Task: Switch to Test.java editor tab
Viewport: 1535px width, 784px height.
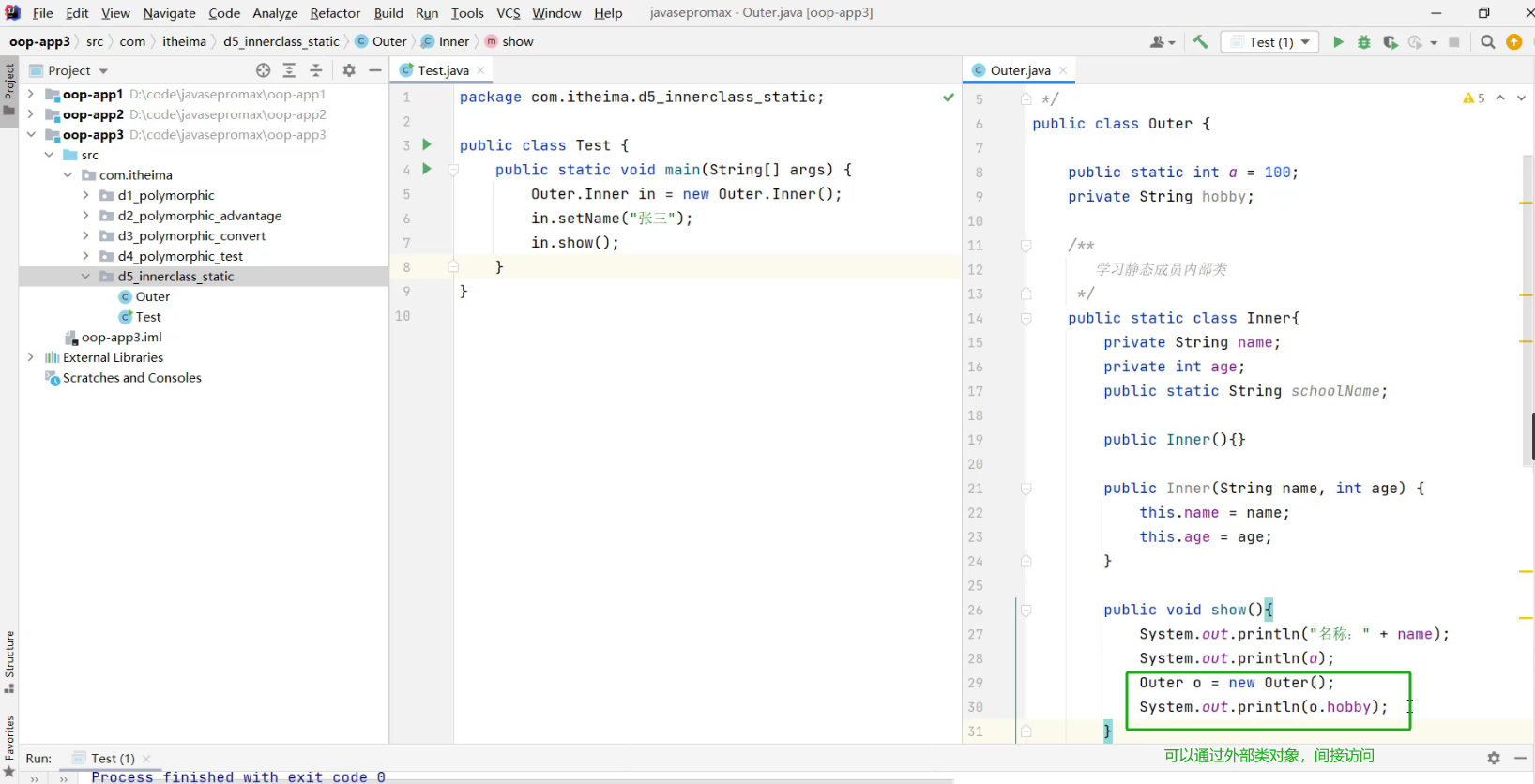Action: pyautogui.click(x=442, y=70)
